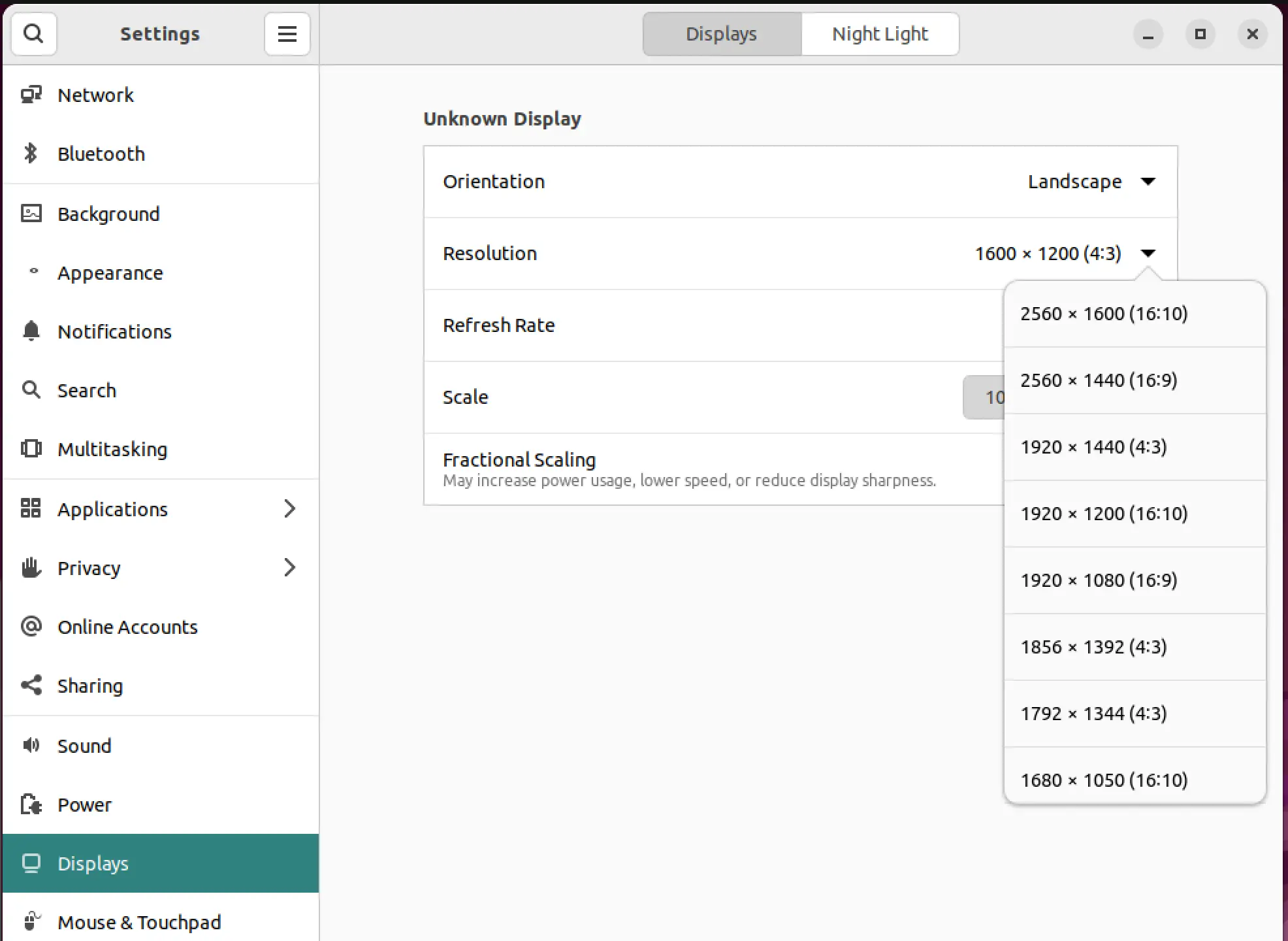Click the Fractional Scaling row label
This screenshot has width=1288, height=941.
click(x=519, y=460)
